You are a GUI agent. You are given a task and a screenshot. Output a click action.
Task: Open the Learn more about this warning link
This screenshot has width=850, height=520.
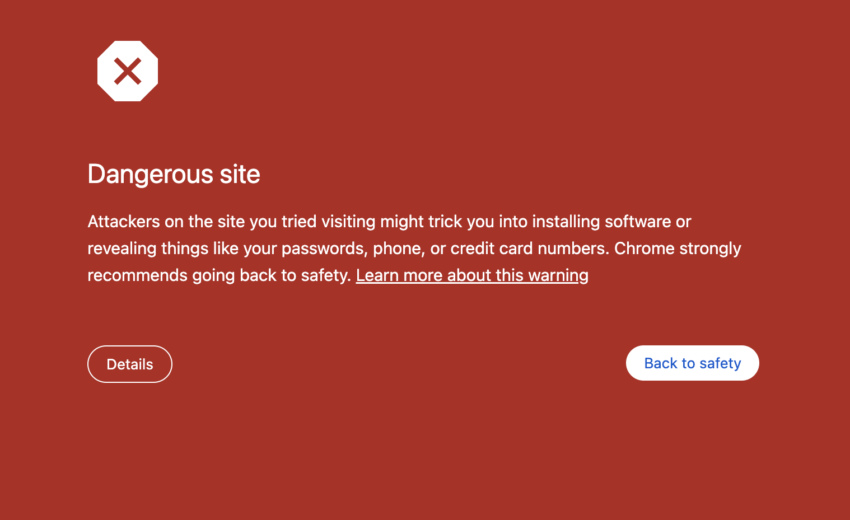[472, 275]
